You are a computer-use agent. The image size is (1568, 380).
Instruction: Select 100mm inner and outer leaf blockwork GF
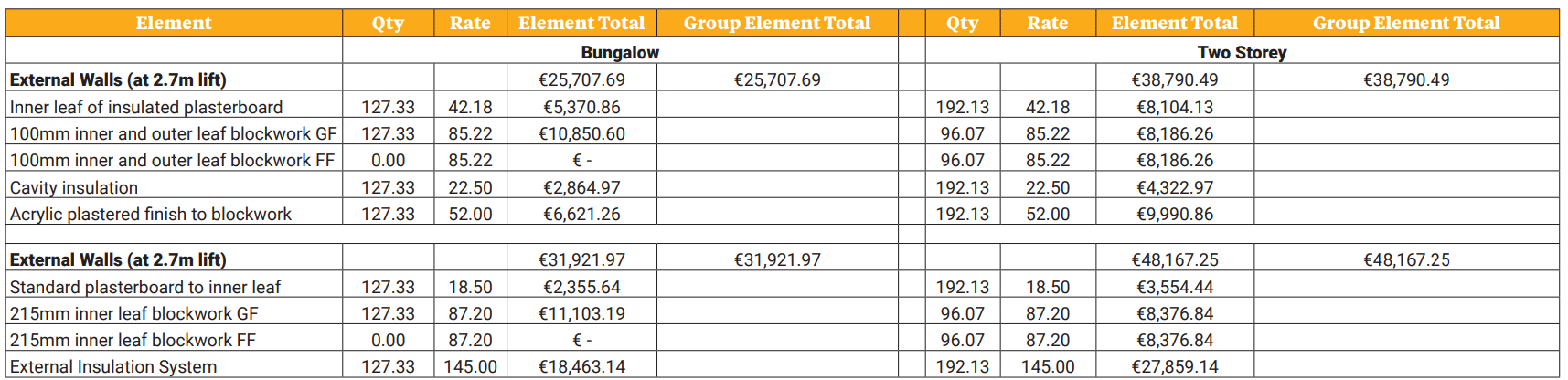click(173, 133)
